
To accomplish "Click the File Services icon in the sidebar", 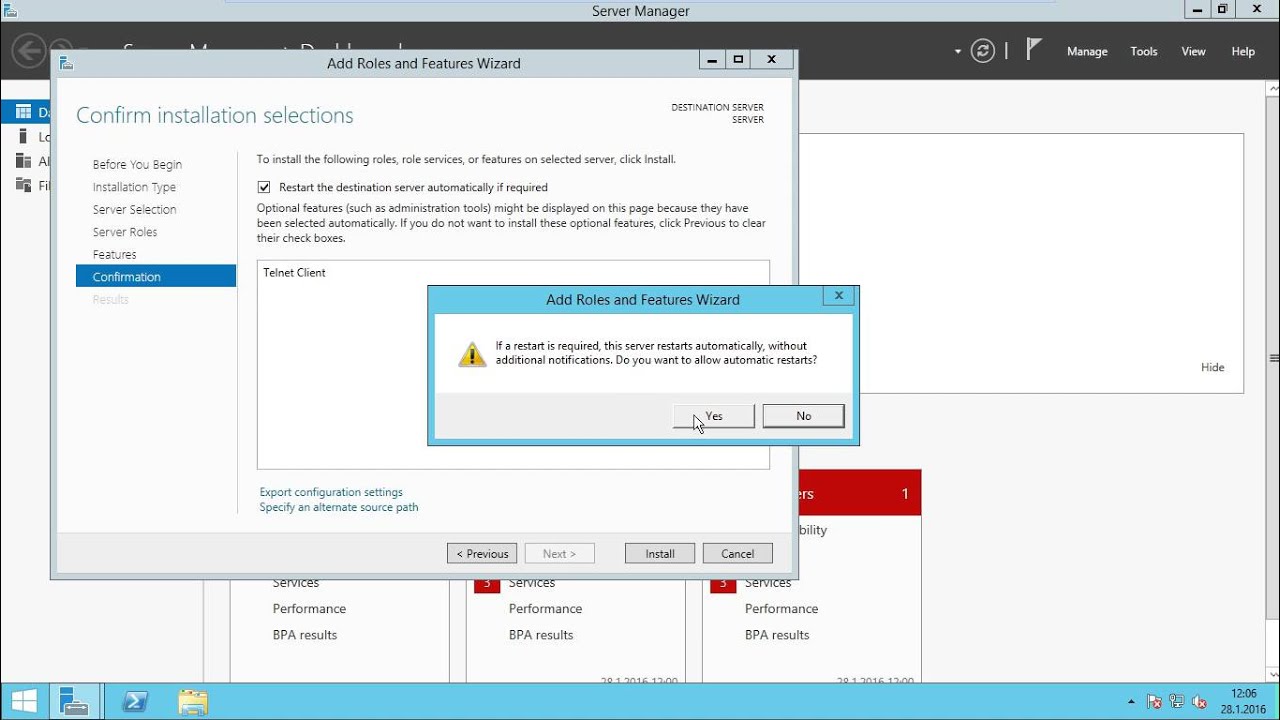I will coord(23,185).
